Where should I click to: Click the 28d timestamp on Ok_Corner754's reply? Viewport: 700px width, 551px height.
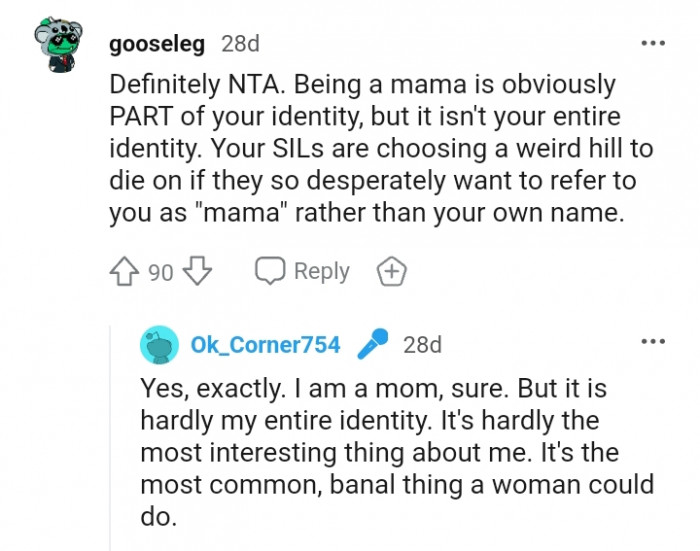422,345
